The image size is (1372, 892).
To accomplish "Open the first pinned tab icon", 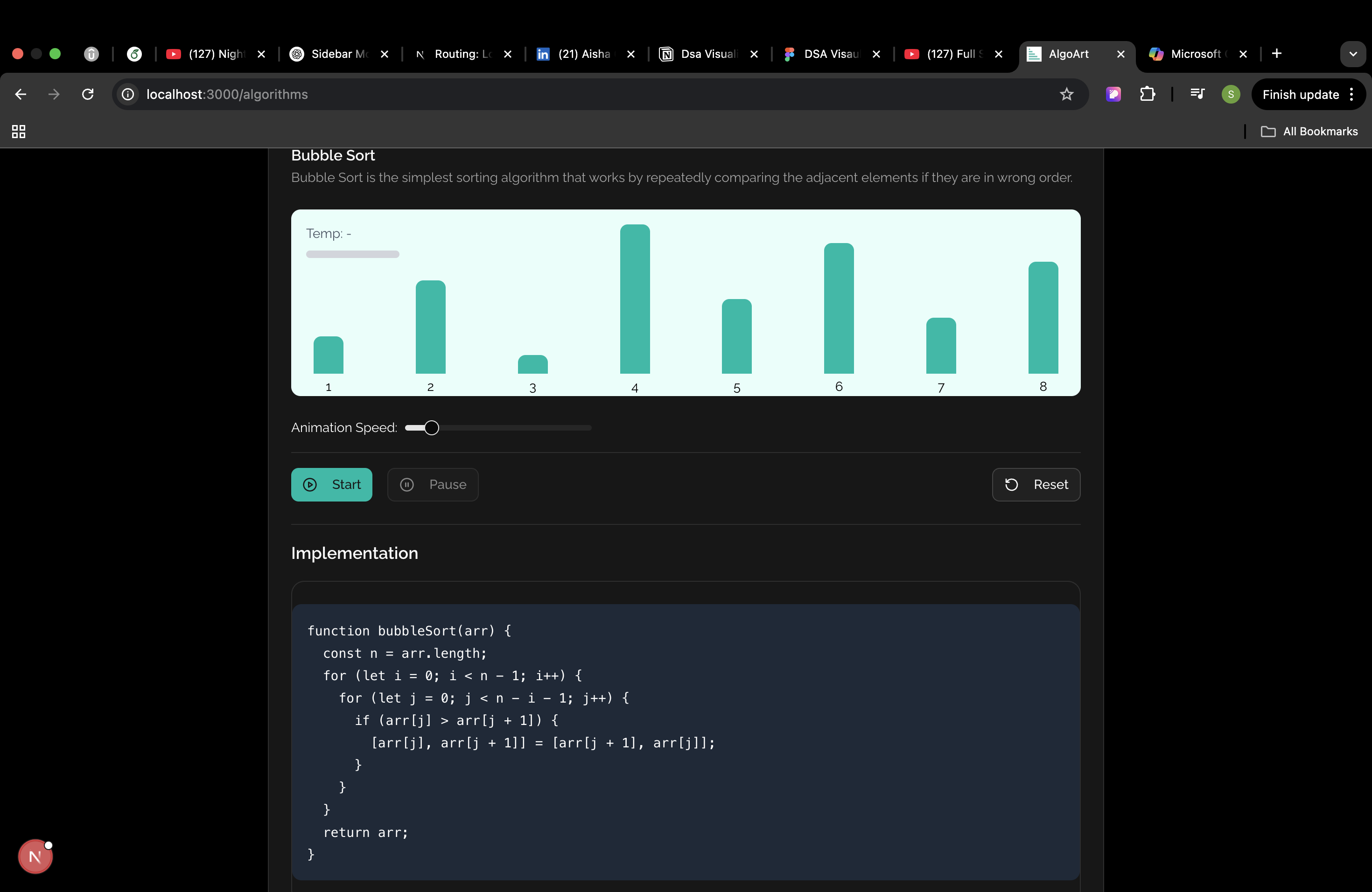I will tap(91, 54).
